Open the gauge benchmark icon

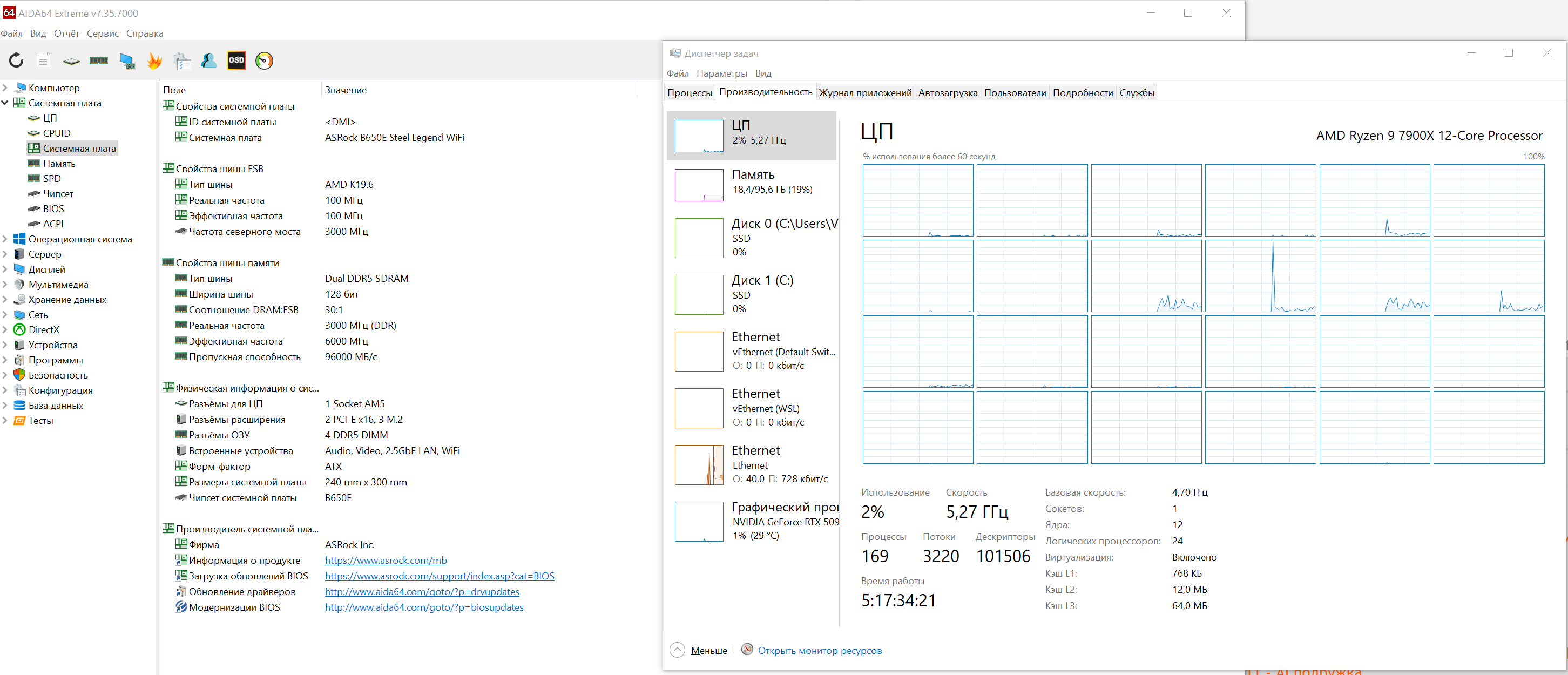[264, 60]
